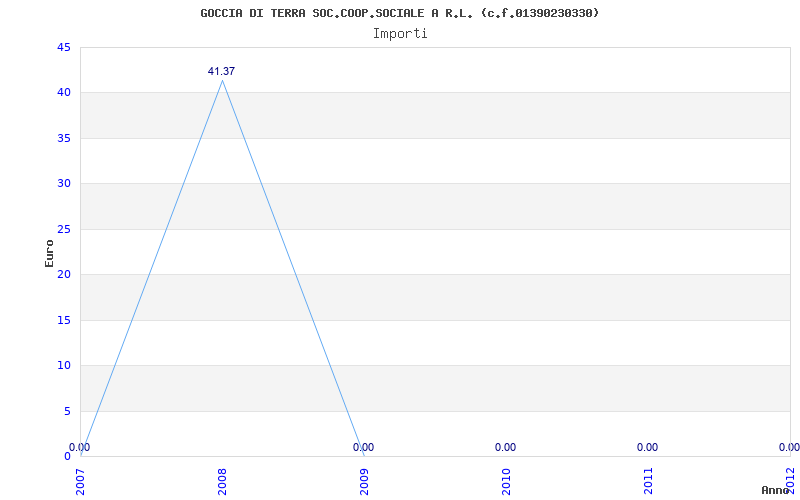Click the 0.00 data label above 2010

point(505,447)
